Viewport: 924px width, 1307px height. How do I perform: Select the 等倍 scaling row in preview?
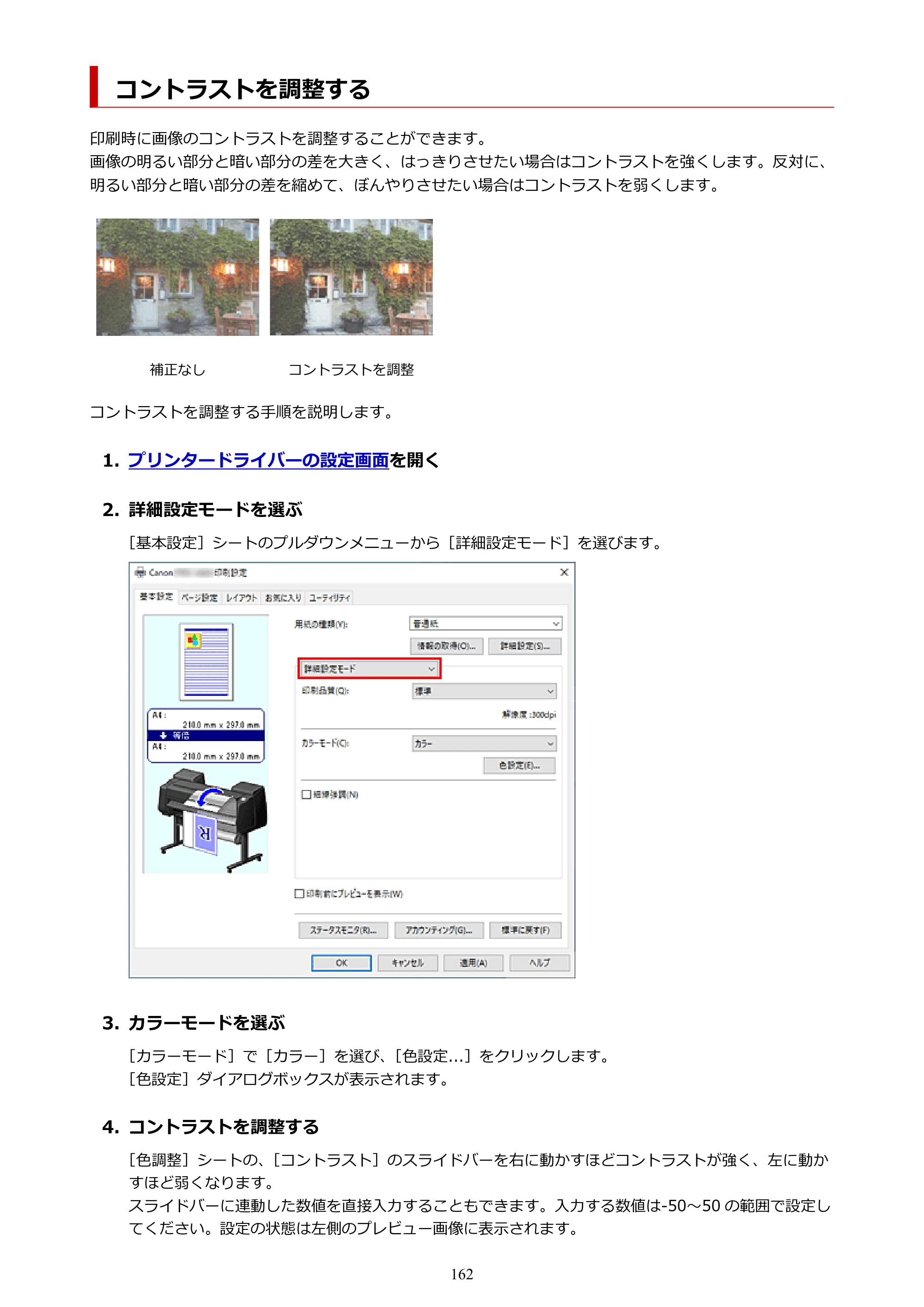(x=206, y=736)
